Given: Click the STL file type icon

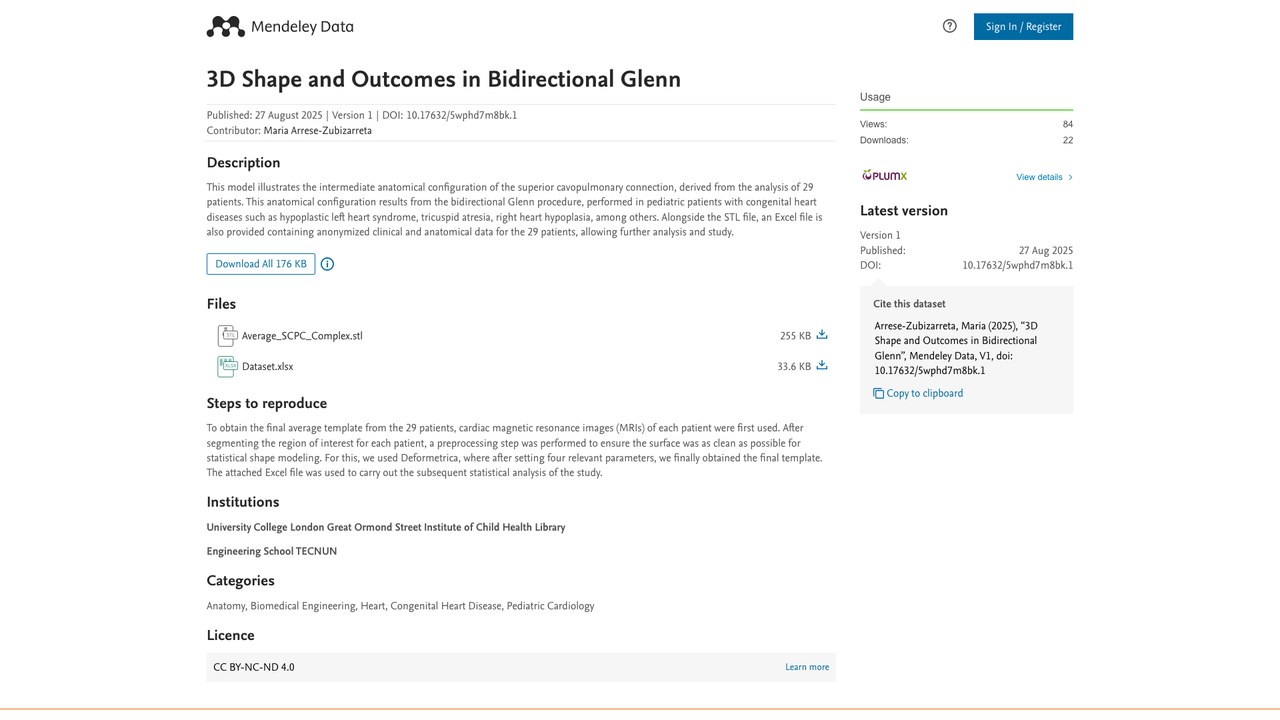Looking at the screenshot, I should 227,336.
